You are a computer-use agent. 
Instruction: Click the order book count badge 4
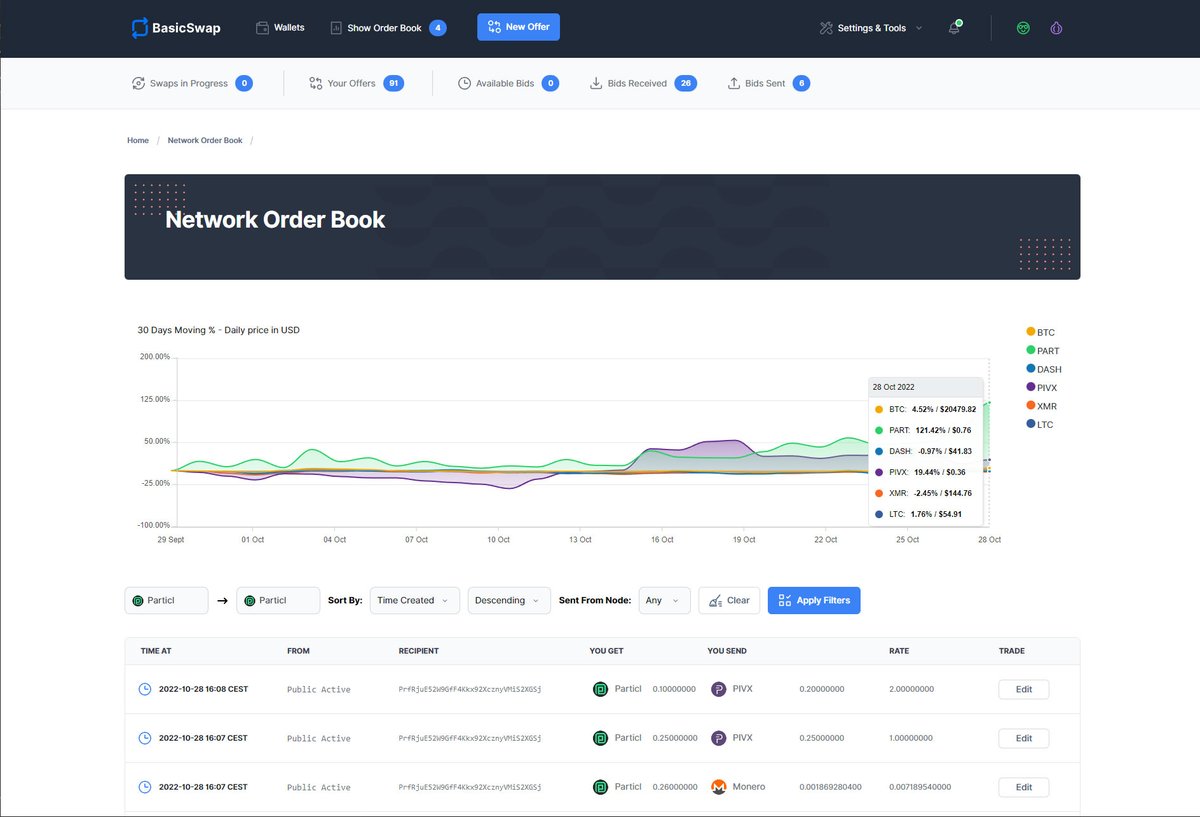(x=438, y=28)
